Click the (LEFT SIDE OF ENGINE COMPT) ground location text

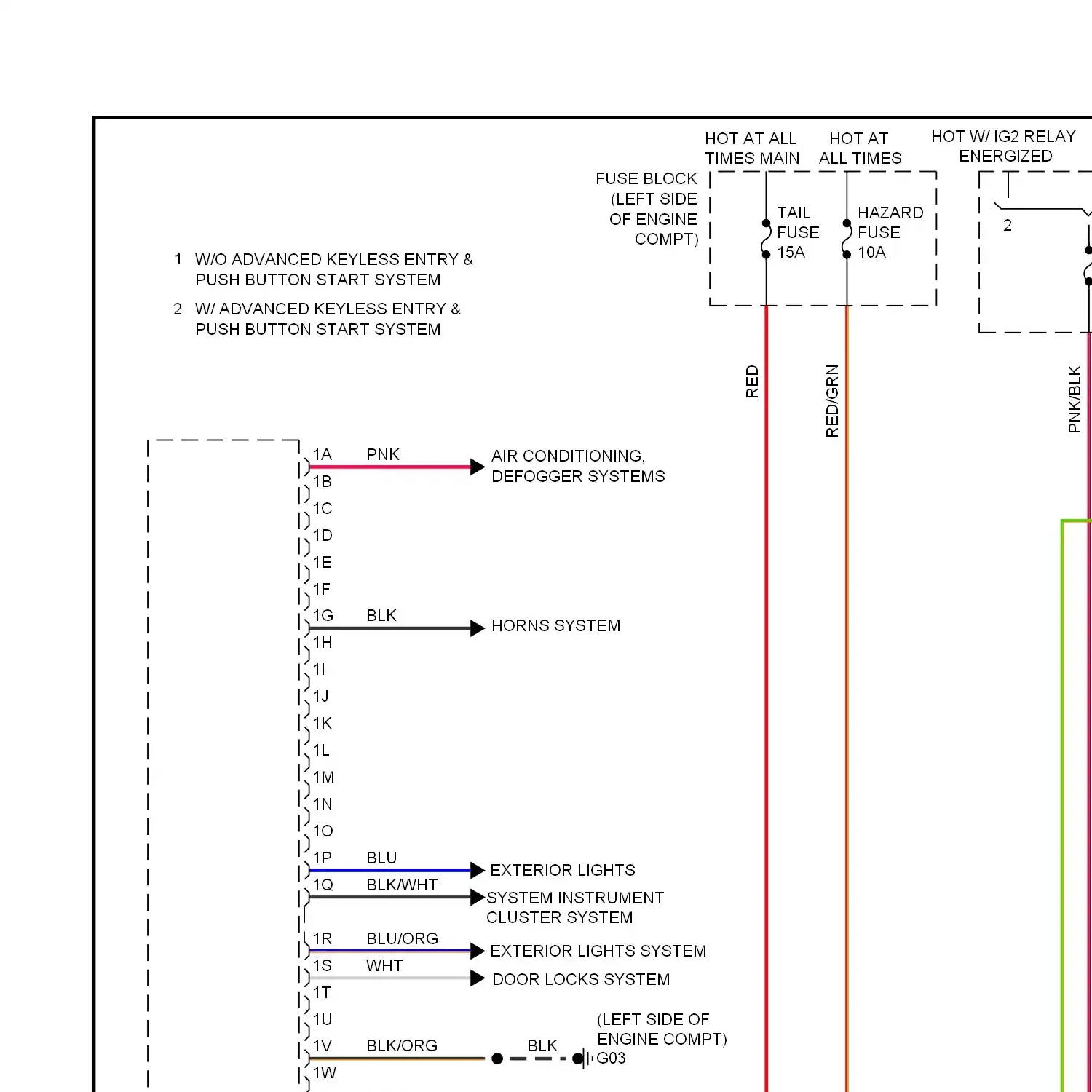(662, 1029)
